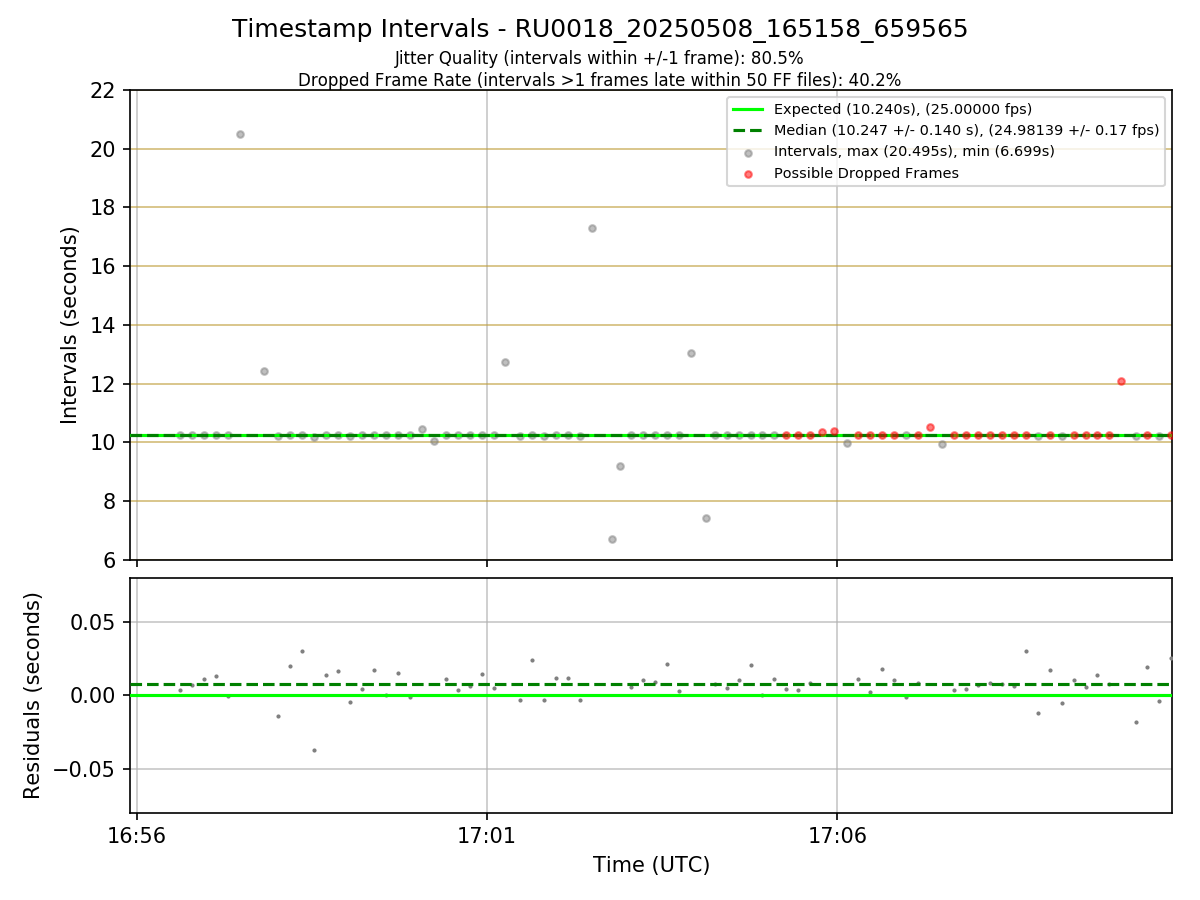Screen dimensions: 1200x900
Task: Click the red dropped-frame point near 10.5 seconds
Action: pos(930,427)
